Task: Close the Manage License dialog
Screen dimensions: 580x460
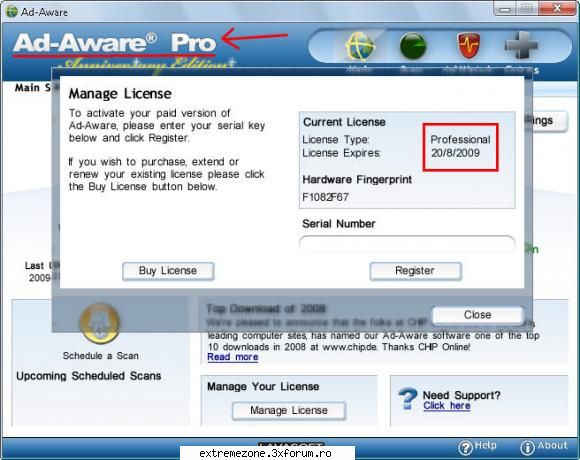Action: (478, 315)
